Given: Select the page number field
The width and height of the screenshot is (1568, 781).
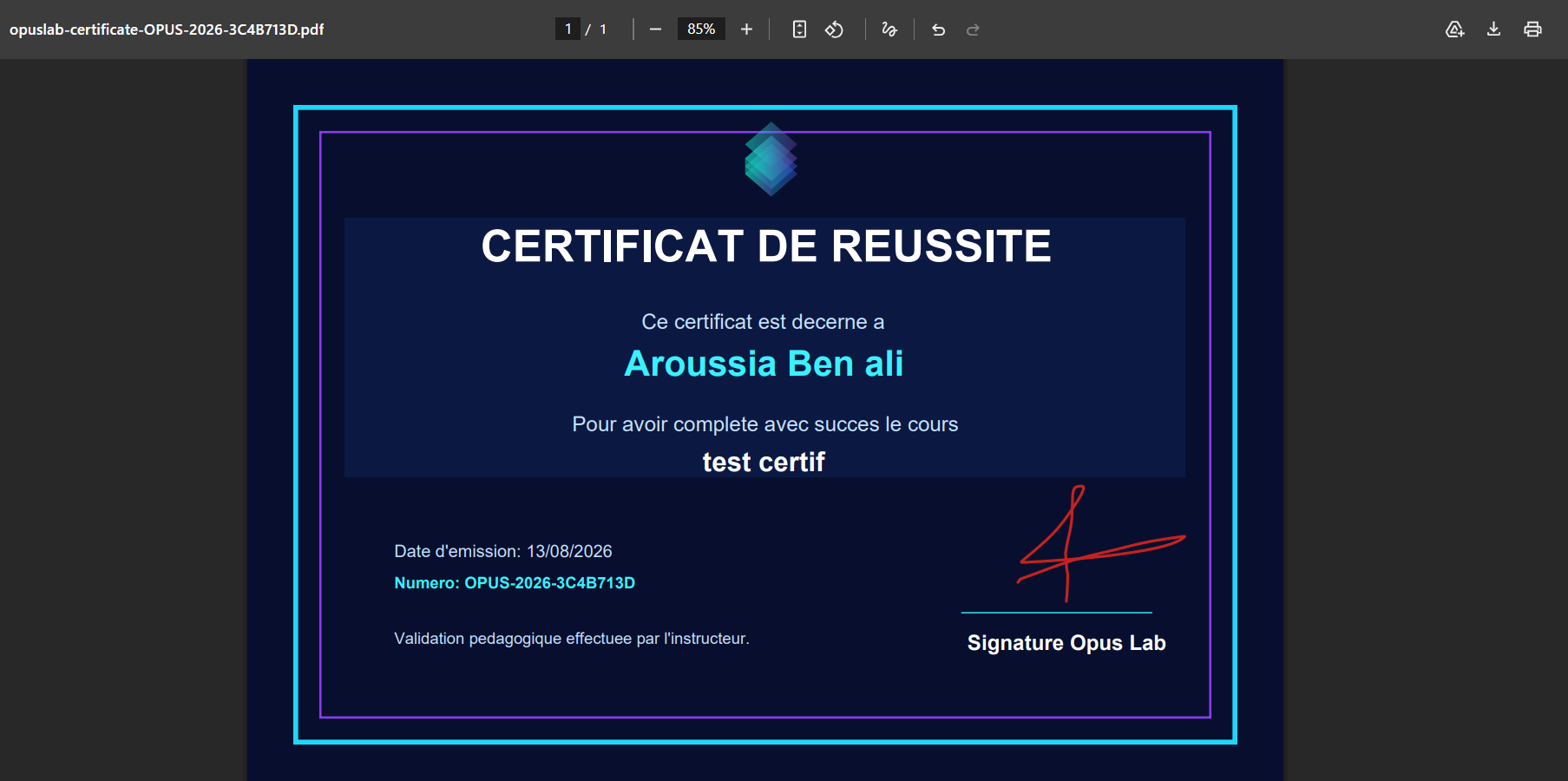Looking at the screenshot, I should [567, 30].
